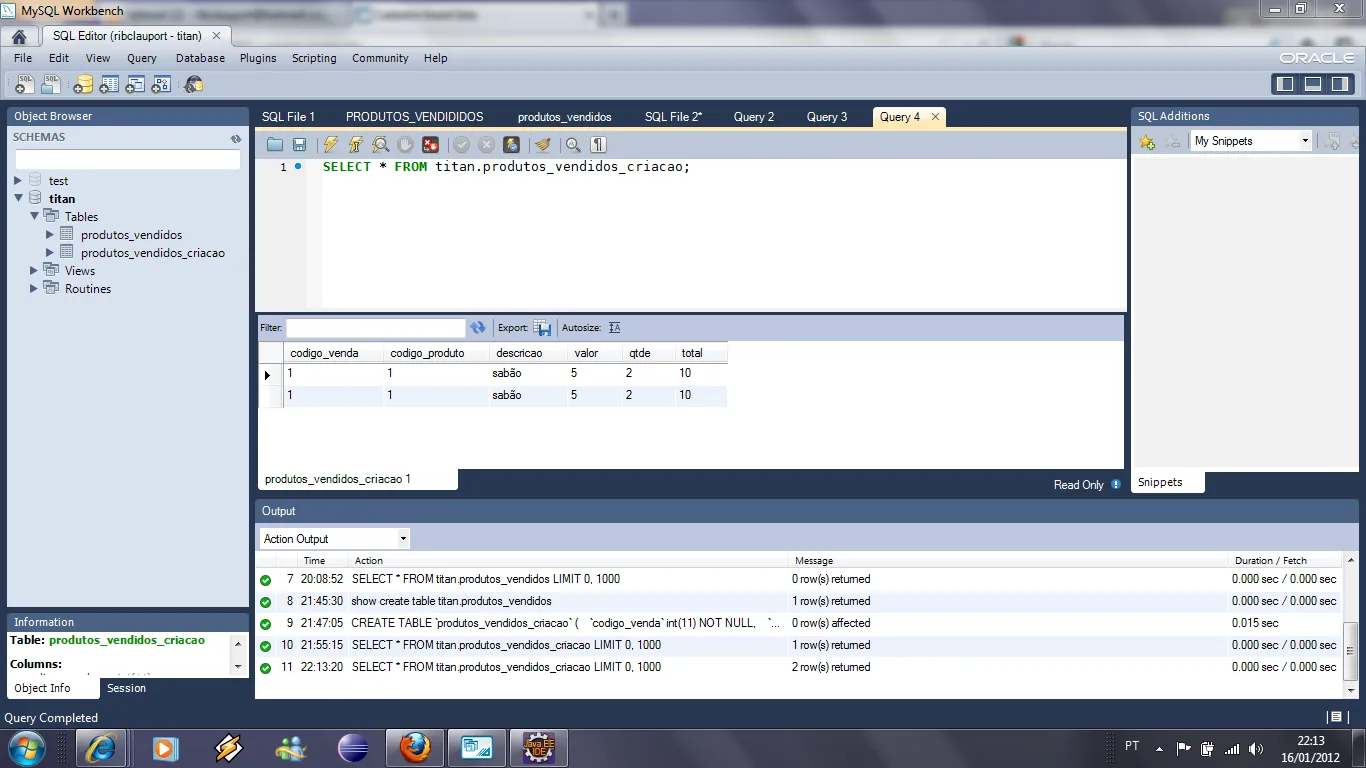Open the Home screen tab icon
The image size is (1366, 768).
click(19, 36)
